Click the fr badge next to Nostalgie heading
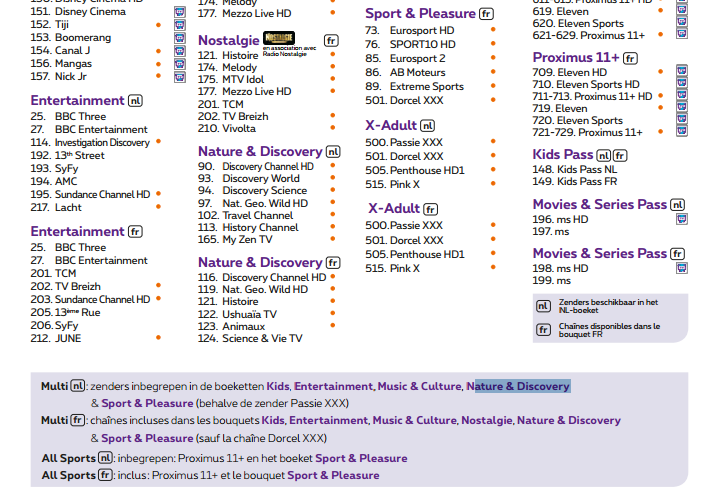Screen dimensions: 714x502 pyautogui.click(x=331, y=40)
